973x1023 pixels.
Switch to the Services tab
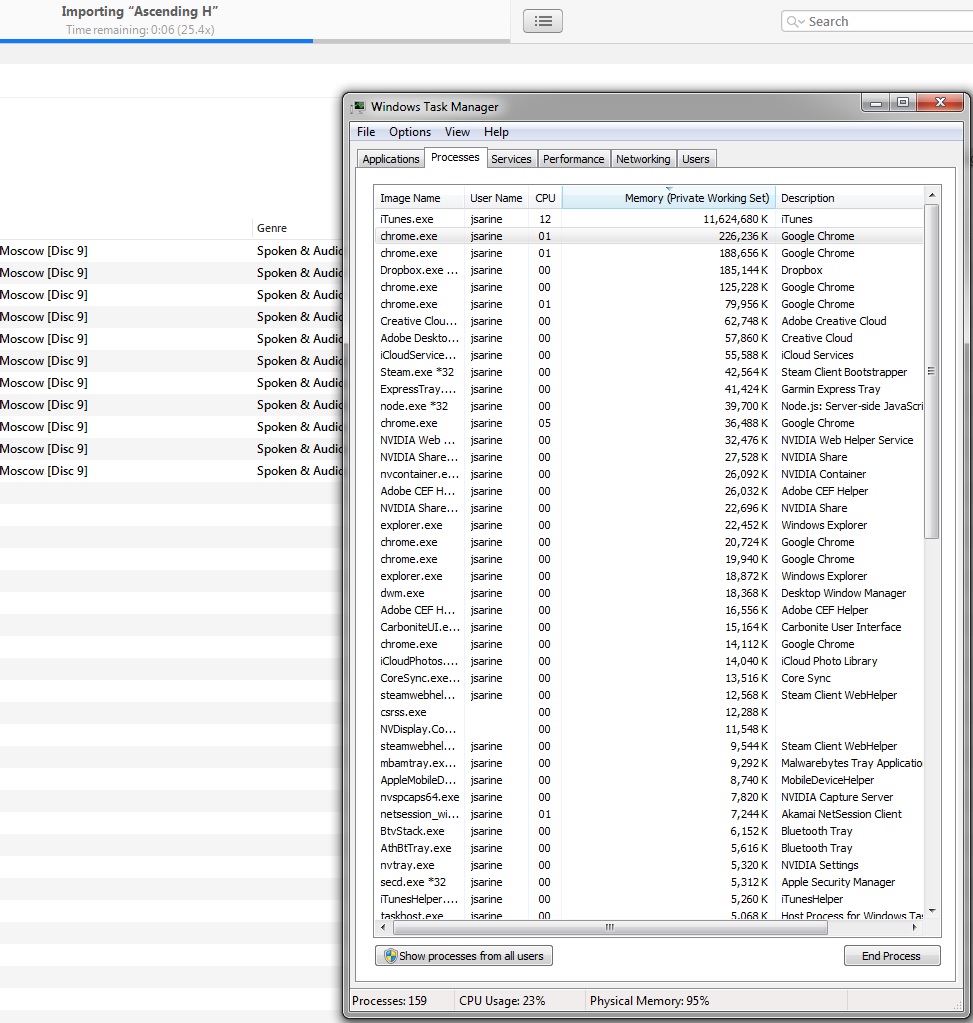(x=511, y=159)
